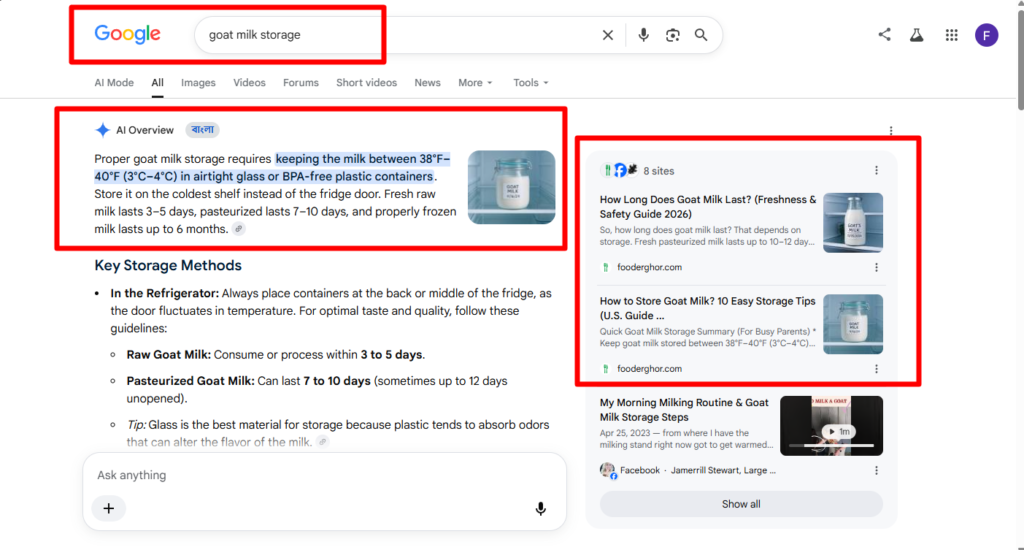Screen dimensions: 1024x550
Task: Click the 'AI Overview' label text
Action: tap(145, 130)
